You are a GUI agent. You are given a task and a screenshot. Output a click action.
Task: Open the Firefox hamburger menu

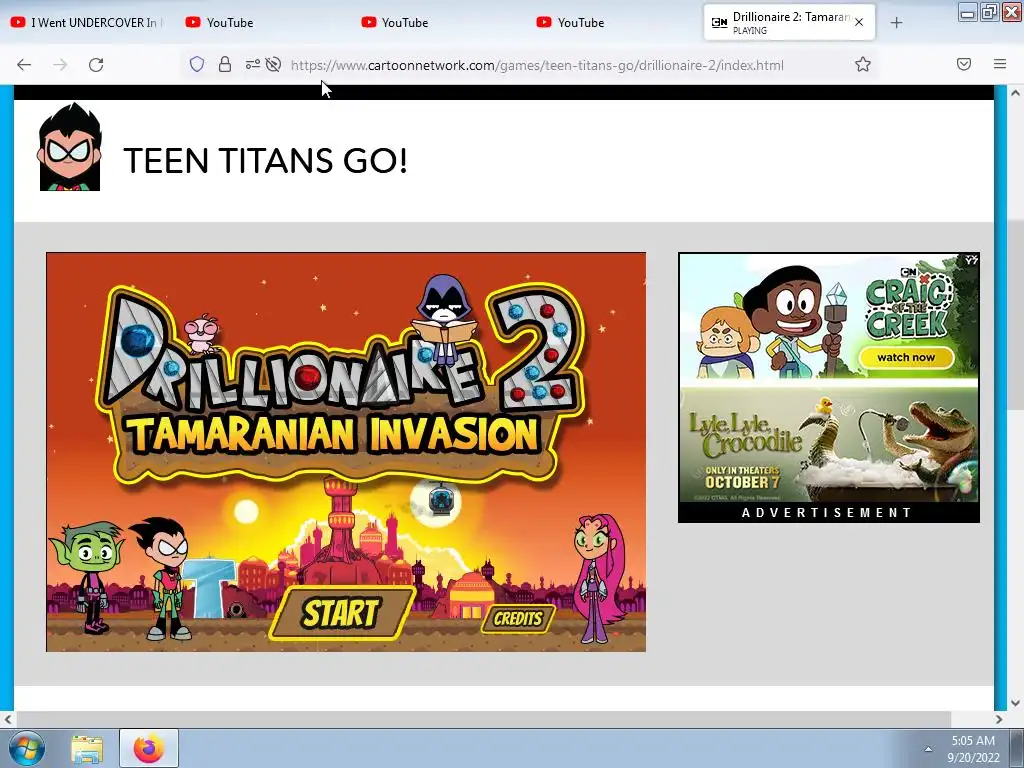coord(1000,64)
